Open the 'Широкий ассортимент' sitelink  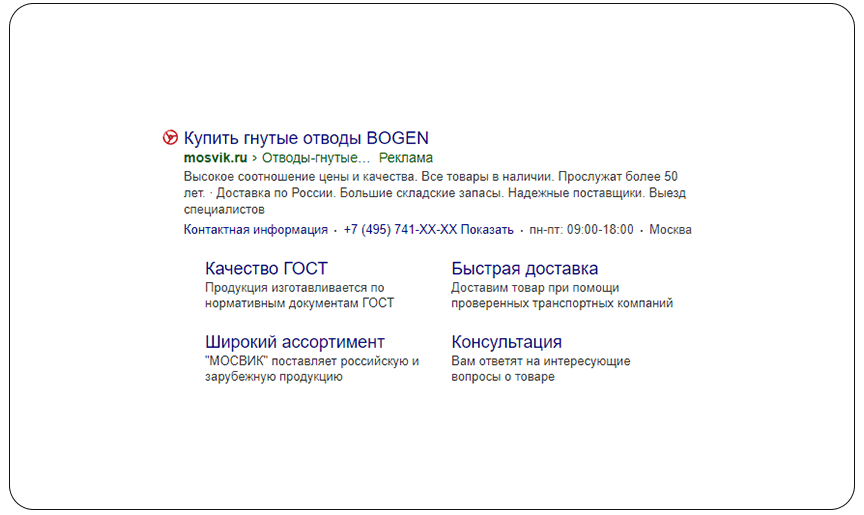pyautogui.click(x=295, y=342)
